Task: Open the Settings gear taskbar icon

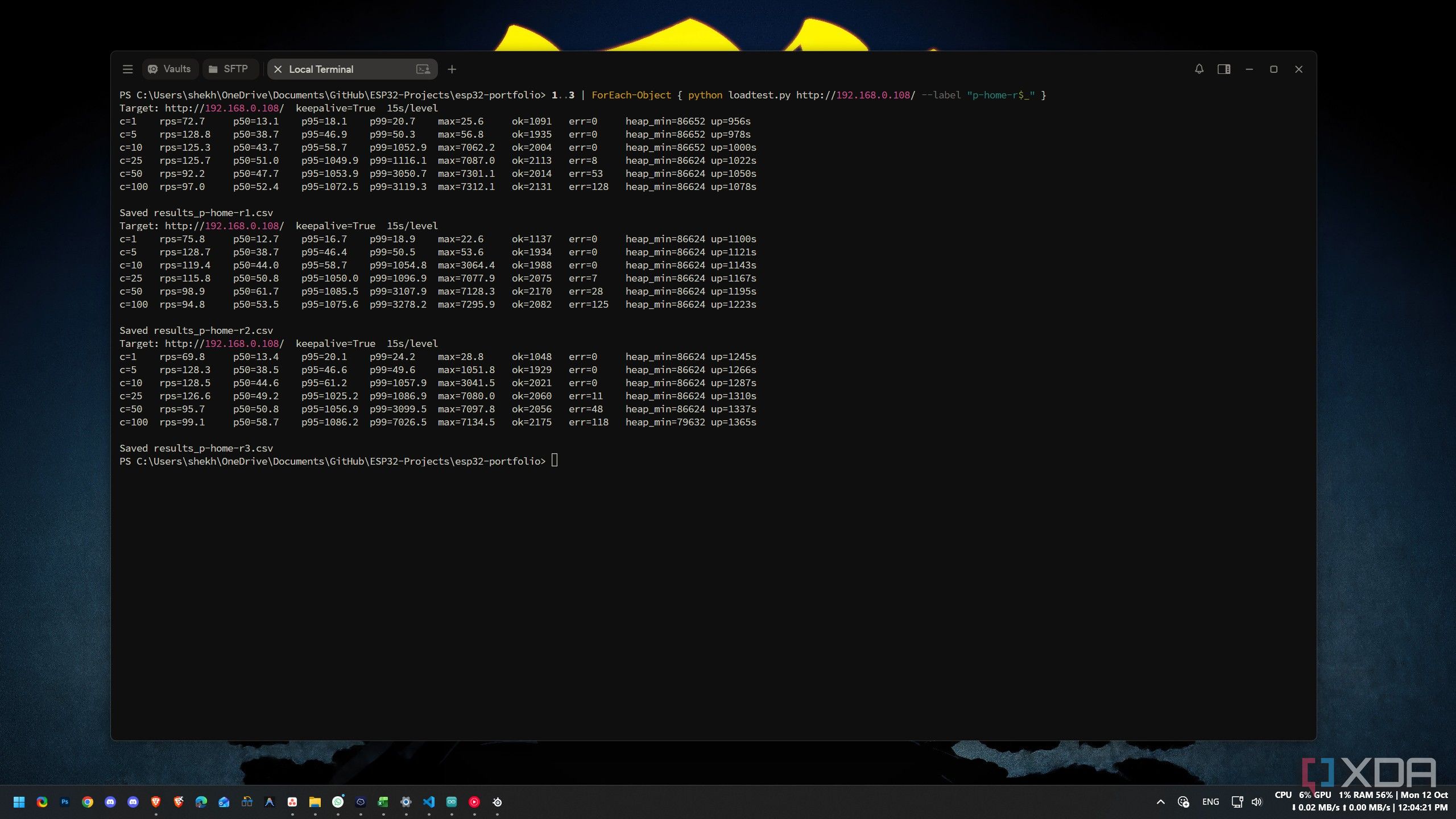Action: click(x=406, y=802)
